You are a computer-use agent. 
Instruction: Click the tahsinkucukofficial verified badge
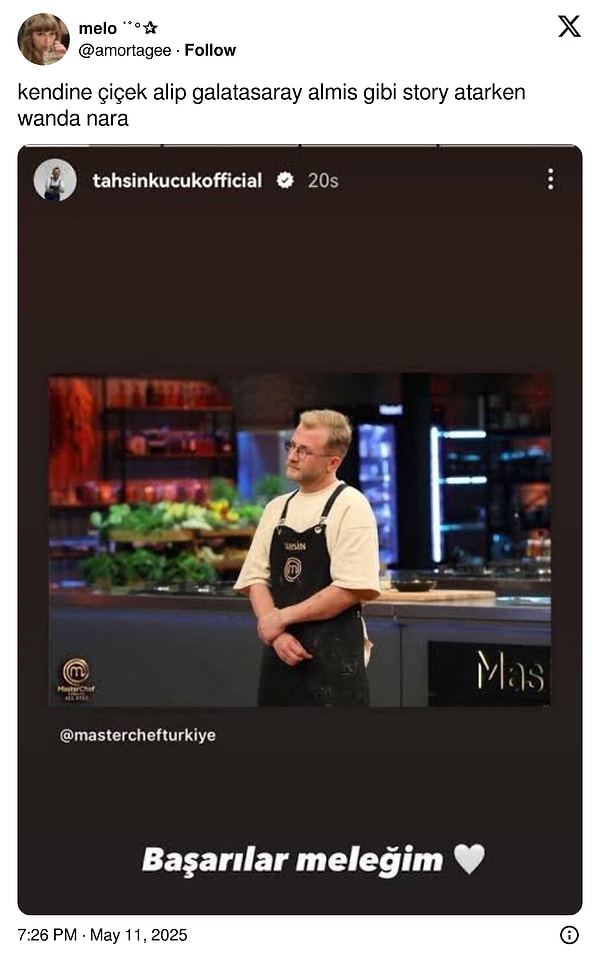point(284,180)
